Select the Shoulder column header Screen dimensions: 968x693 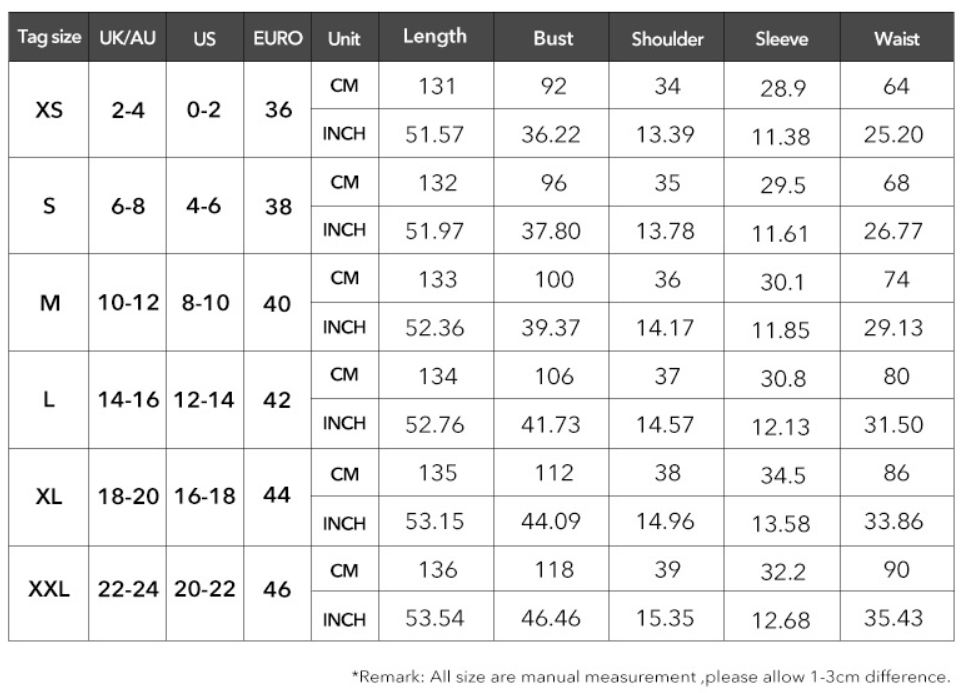pyautogui.click(x=667, y=37)
